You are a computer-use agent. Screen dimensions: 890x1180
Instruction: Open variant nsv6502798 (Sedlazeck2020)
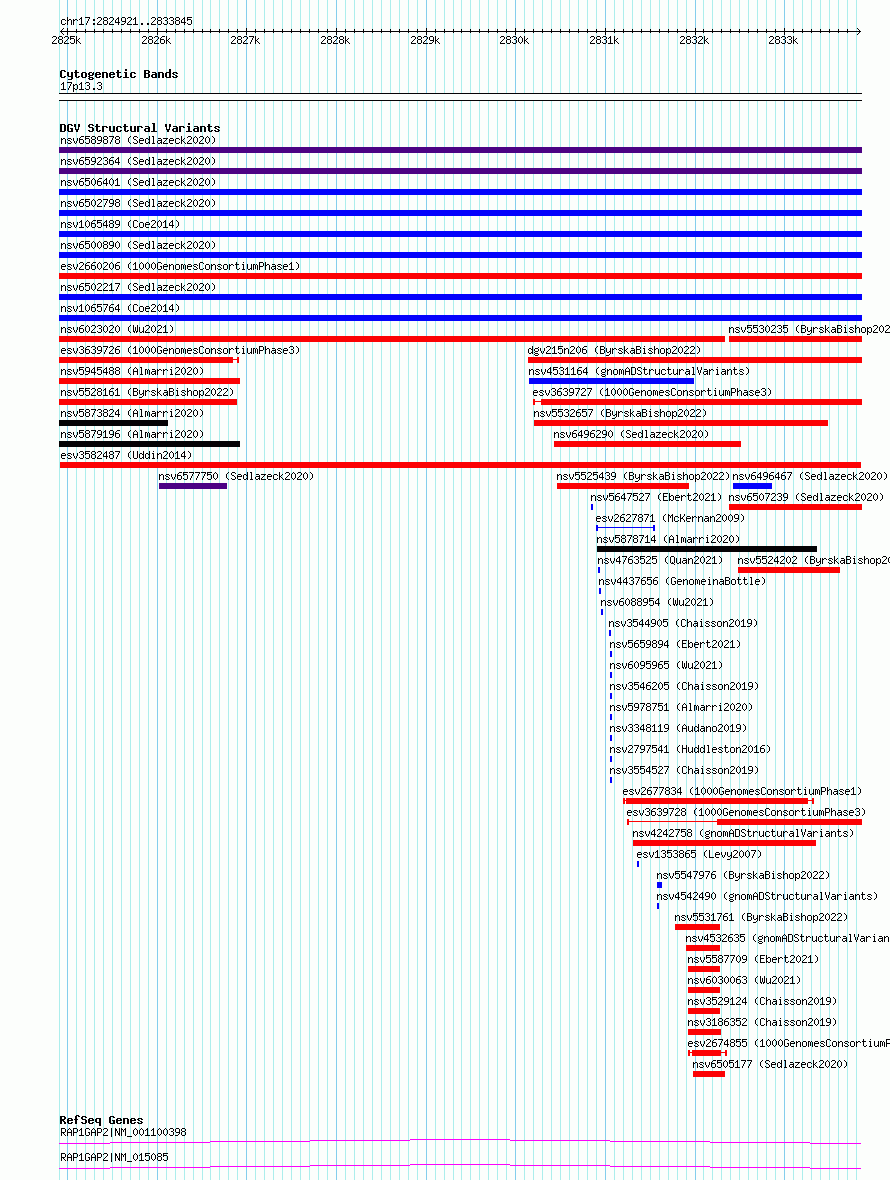pos(138,204)
